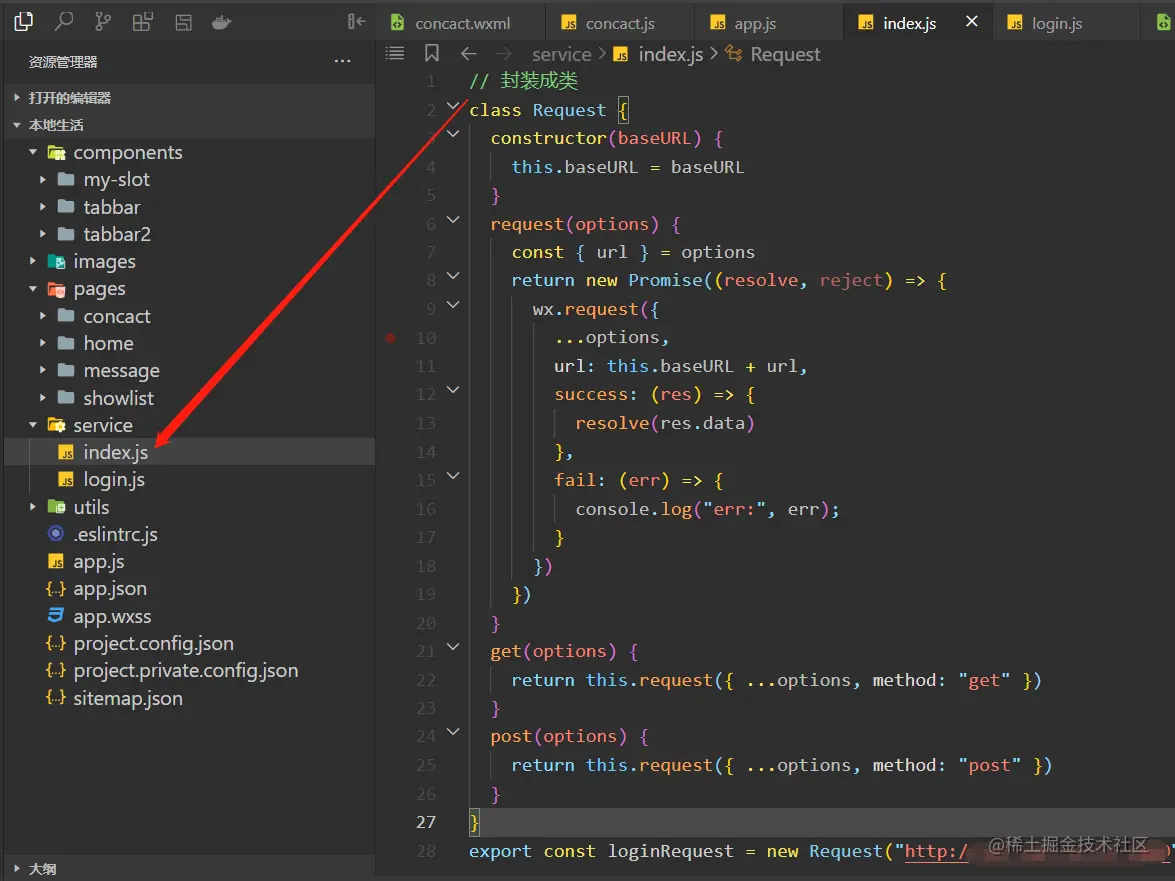Expand the tabbar2 folder
Viewport: 1175px width, 881px height.
point(187,234)
